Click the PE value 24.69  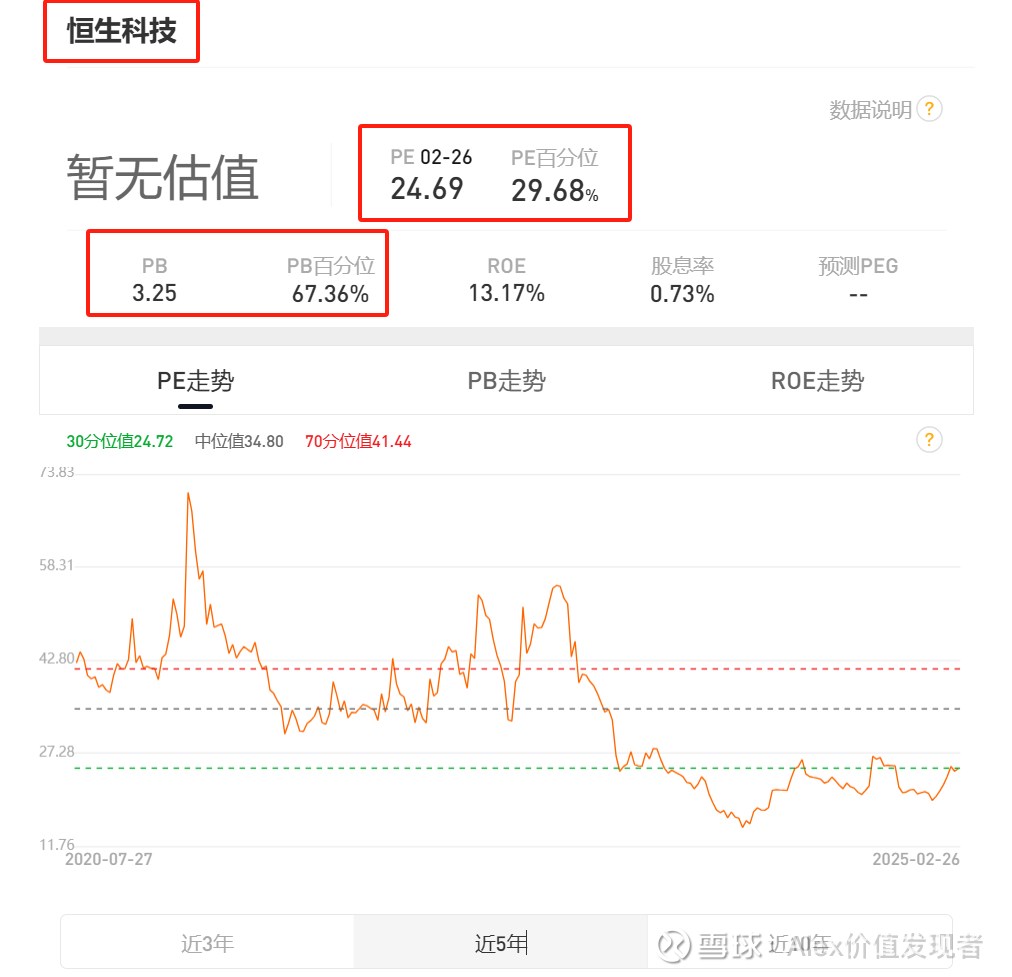pyautogui.click(x=427, y=189)
